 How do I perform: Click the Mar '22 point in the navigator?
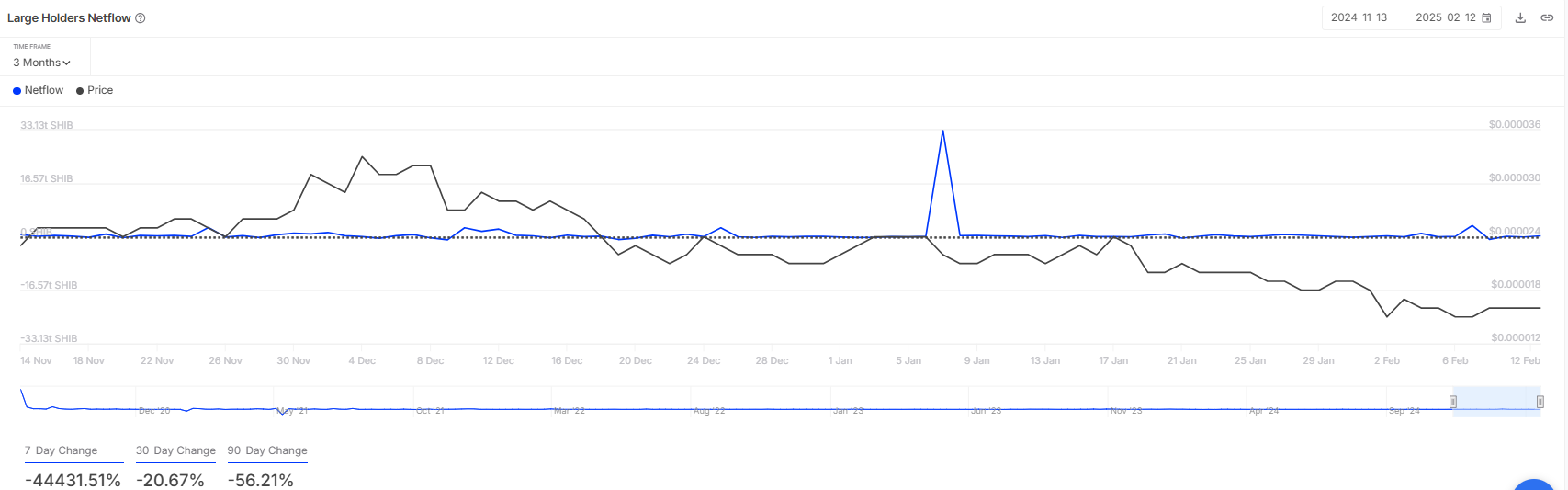(x=569, y=409)
